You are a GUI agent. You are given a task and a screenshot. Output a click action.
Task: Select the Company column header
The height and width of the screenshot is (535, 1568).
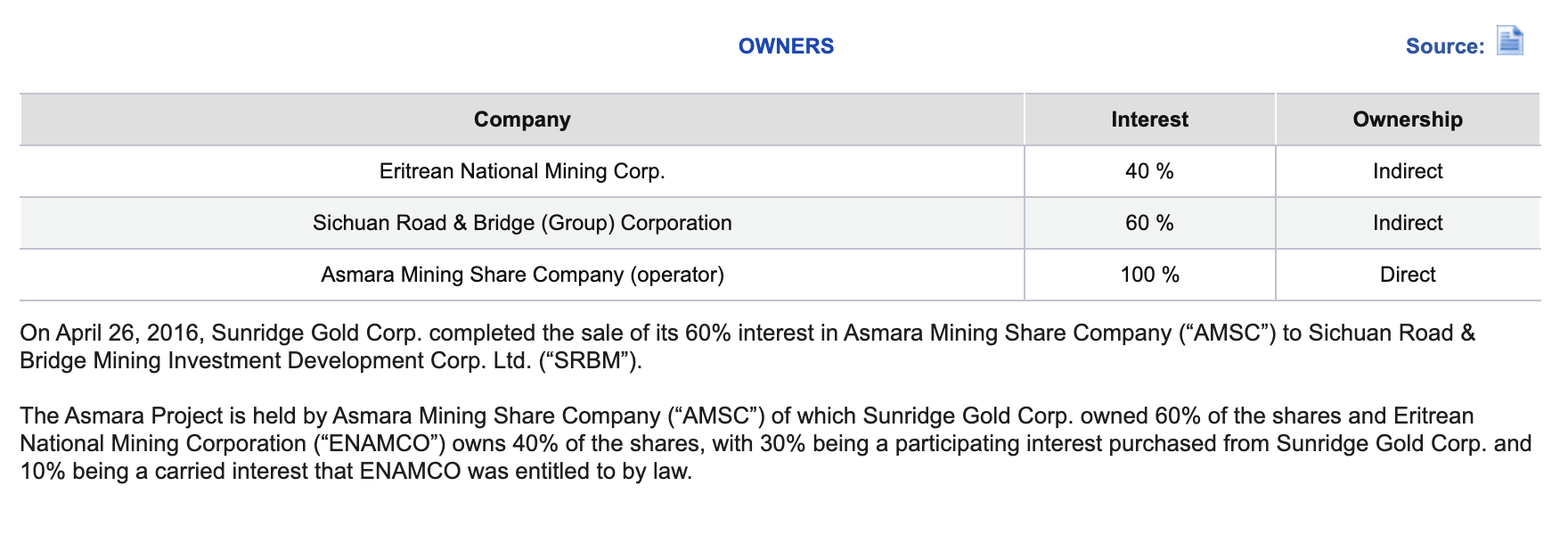[x=522, y=119]
